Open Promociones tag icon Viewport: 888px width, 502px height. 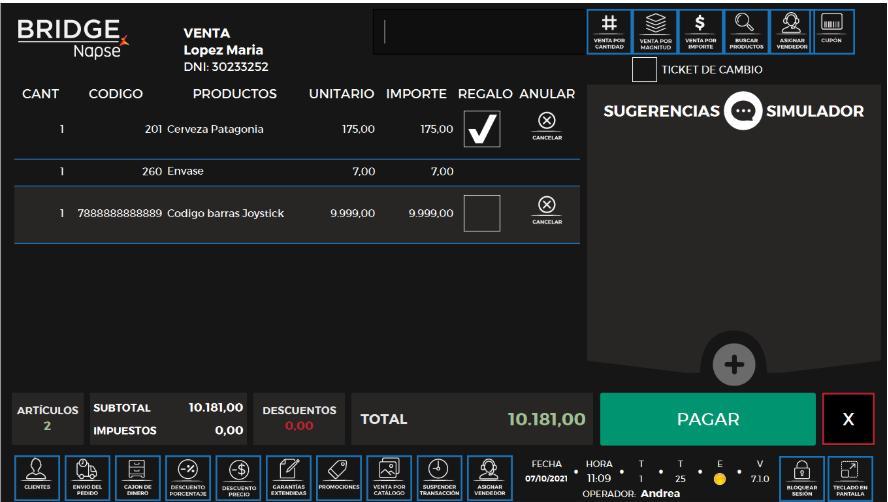(x=339, y=478)
